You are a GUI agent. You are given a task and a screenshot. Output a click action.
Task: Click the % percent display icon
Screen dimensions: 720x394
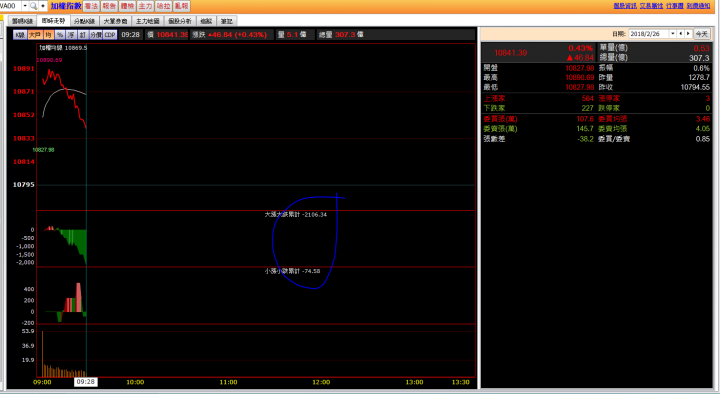(x=60, y=35)
